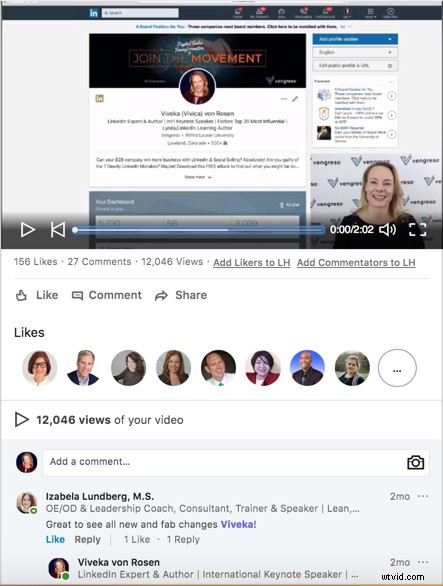This screenshot has width=443, height=586.
Task: Open eighth liker outdoors avatar
Action: pos(352,368)
